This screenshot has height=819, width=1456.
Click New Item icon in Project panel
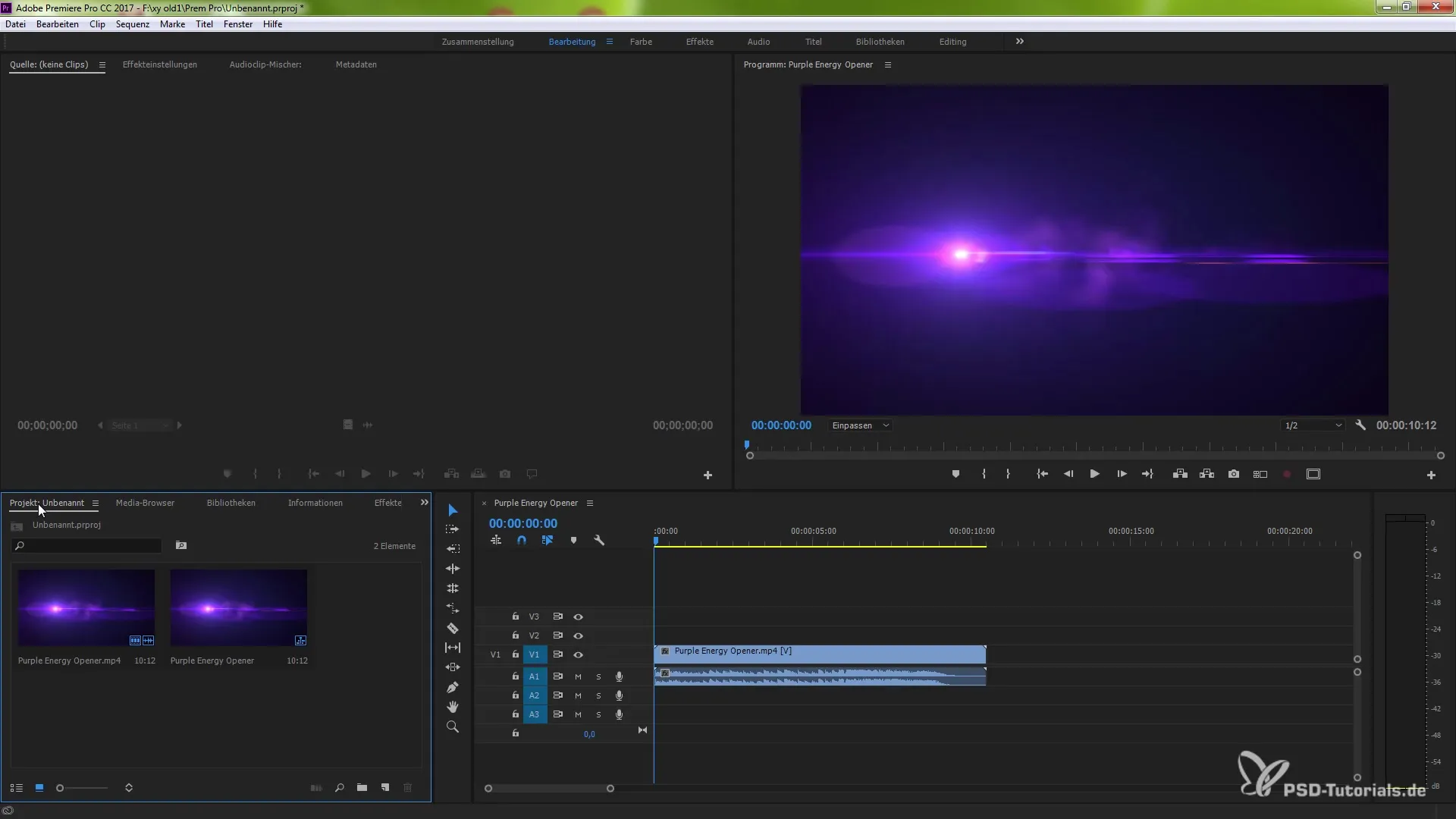coord(385,788)
